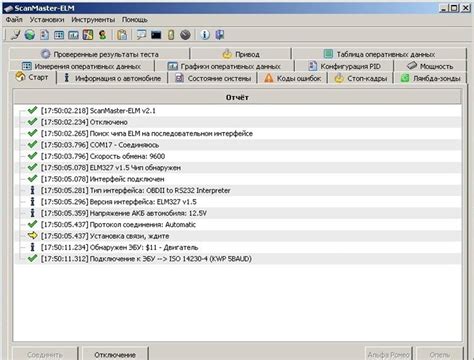The height and width of the screenshot is (360, 474).
Task: Click the blue exit door toolbar icon
Action: click(x=219, y=35)
